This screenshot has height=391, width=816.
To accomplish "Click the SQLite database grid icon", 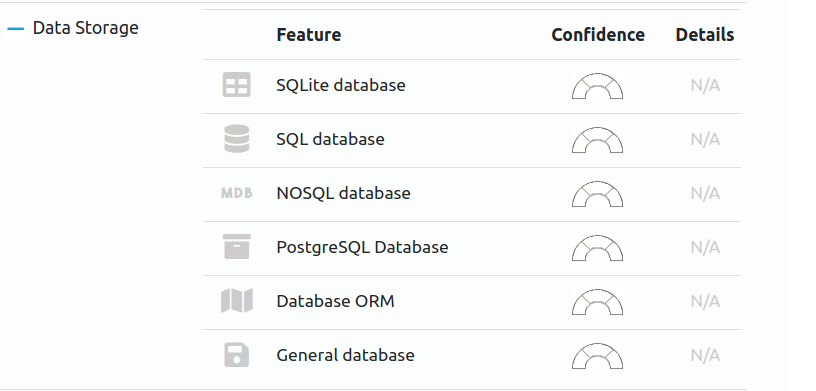I will (x=237, y=84).
